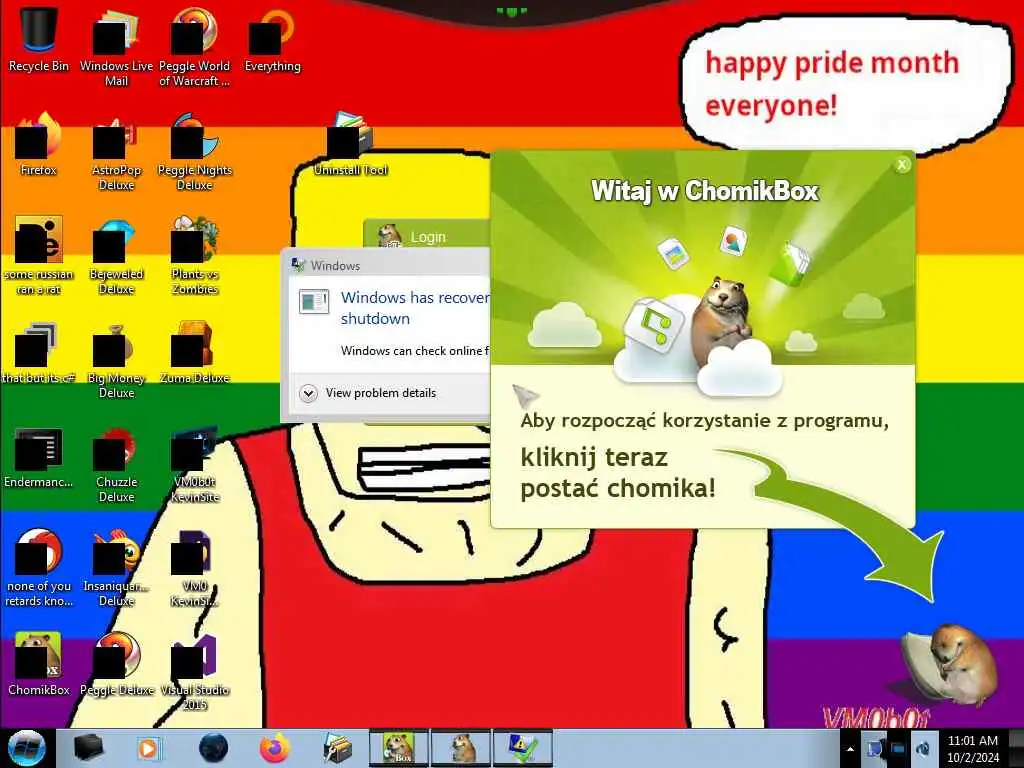Close the Witaj w ChomikBox welcome popup

(x=902, y=165)
